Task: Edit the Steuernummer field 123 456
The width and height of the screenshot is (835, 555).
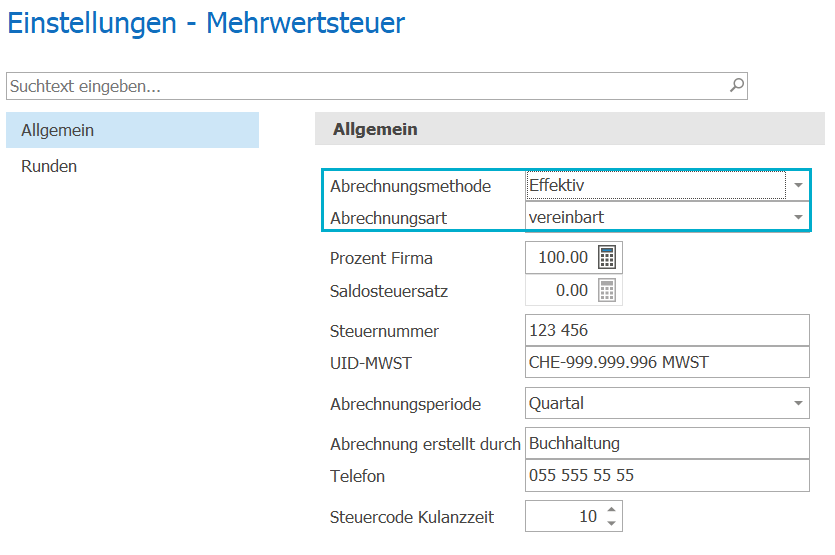Action: (x=667, y=330)
